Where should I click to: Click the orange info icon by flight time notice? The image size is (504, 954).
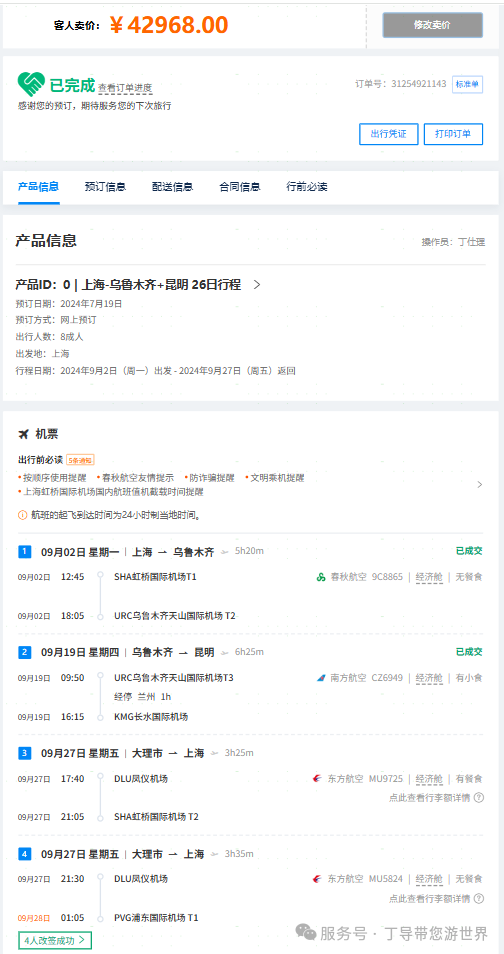tap(23, 515)
